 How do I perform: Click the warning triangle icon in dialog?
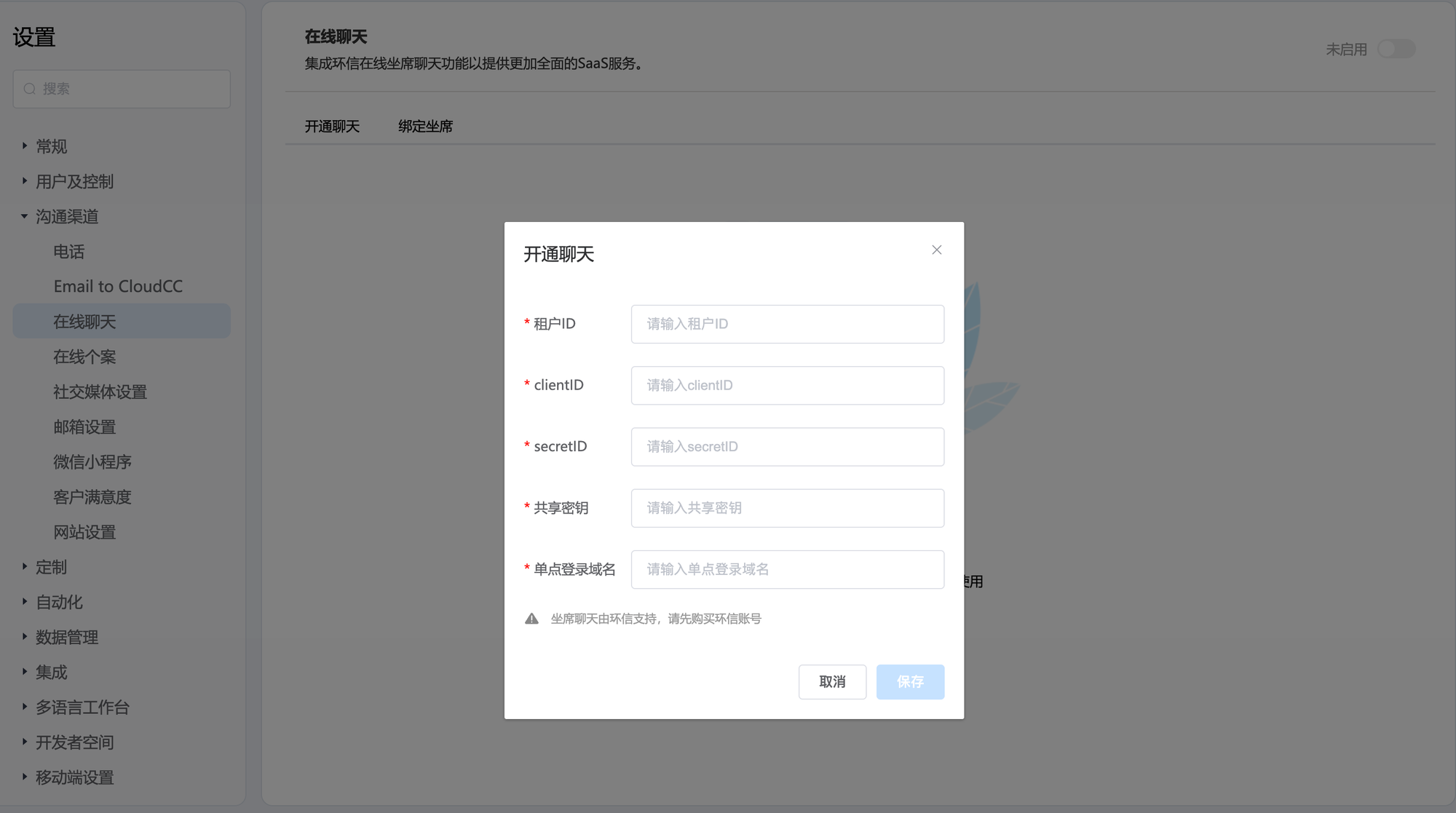[x=531, y=619]
